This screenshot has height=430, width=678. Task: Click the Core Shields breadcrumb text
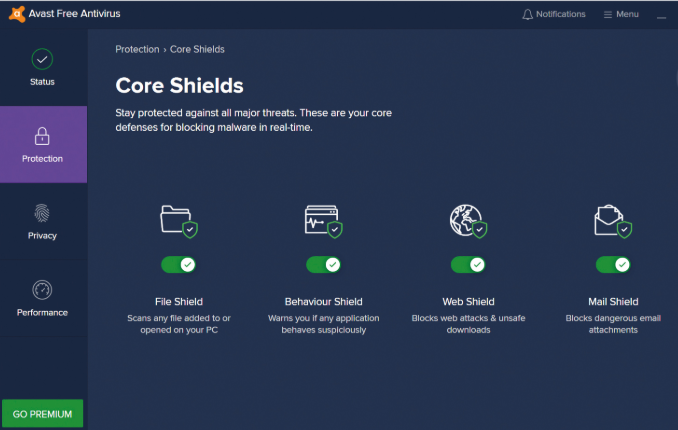pyautogui.click(x=197, y=49)
